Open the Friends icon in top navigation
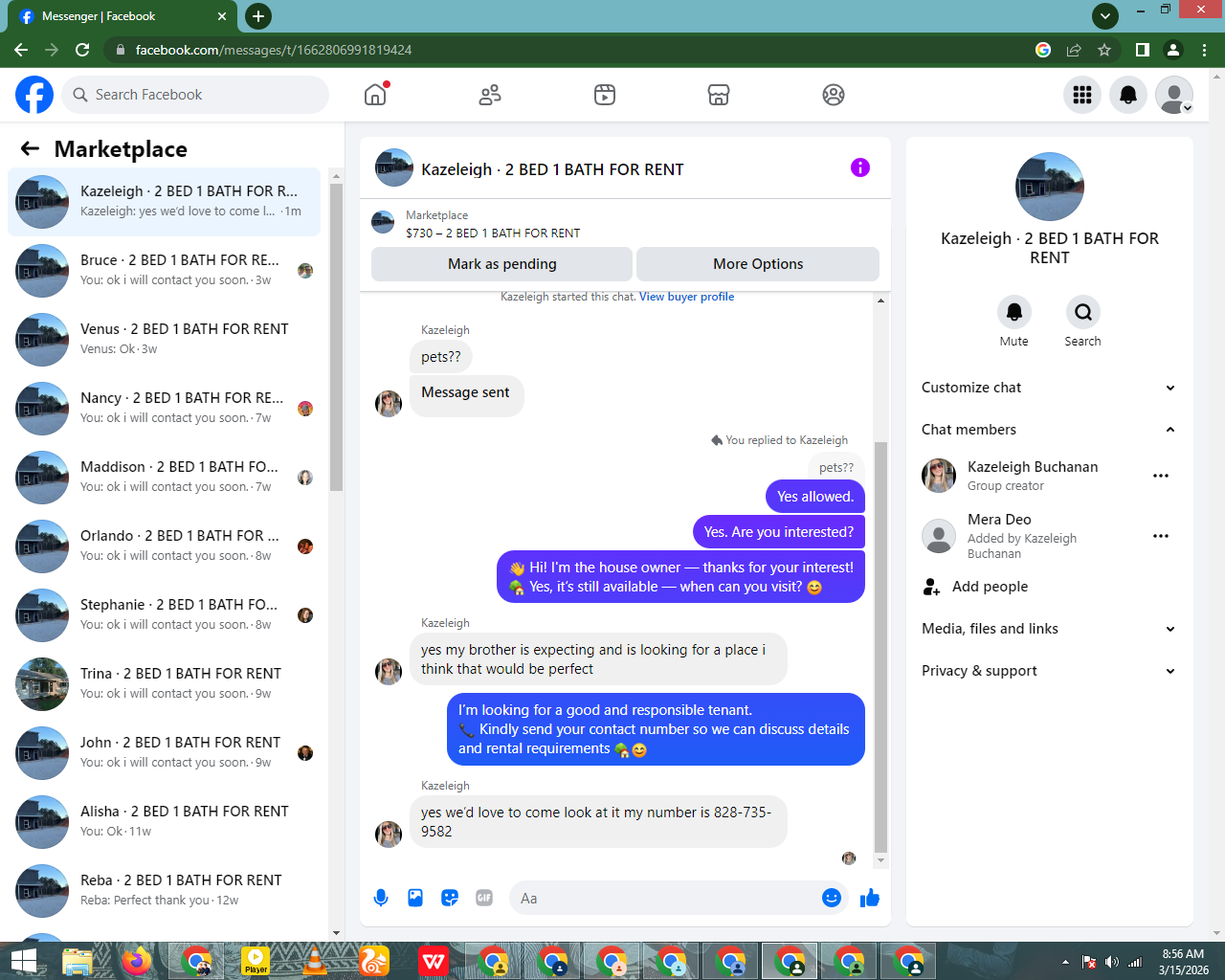The image size is (1225, 980). [490, 95]
